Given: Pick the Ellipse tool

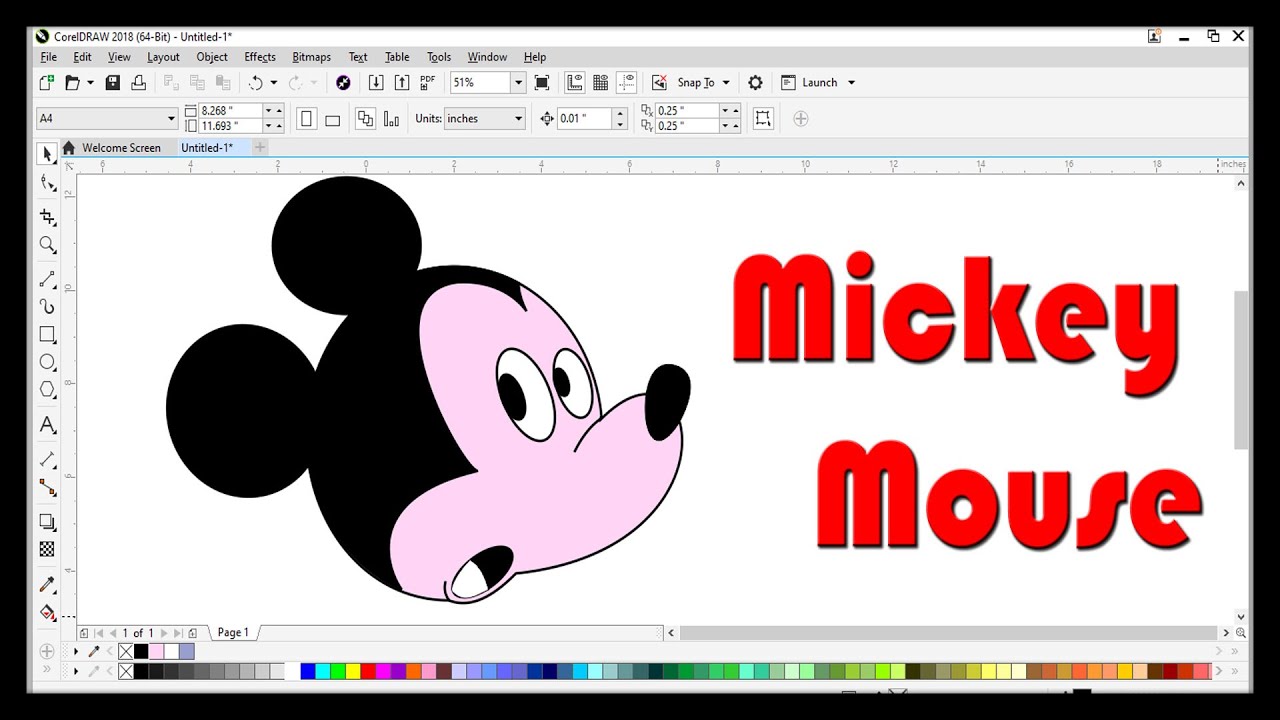Looking at the screenshot, I should point(47,362).
